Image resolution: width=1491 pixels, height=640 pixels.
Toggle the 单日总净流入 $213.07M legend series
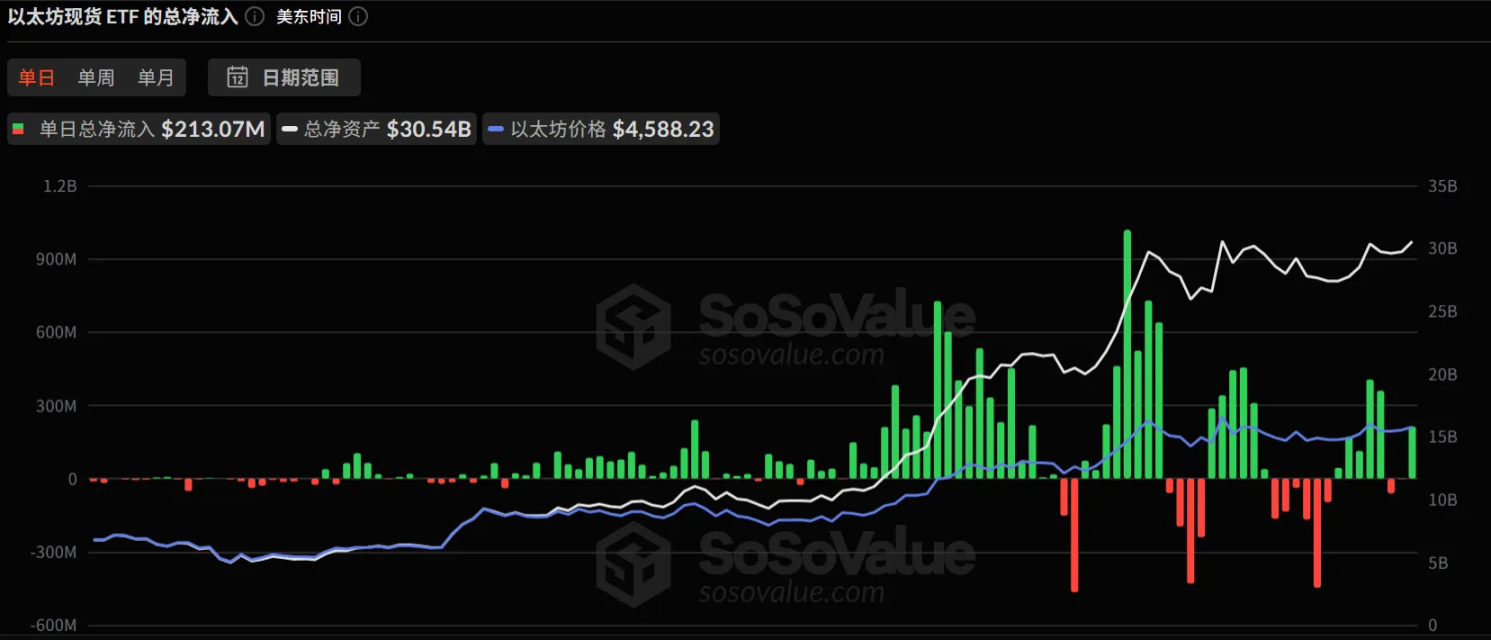139,129
